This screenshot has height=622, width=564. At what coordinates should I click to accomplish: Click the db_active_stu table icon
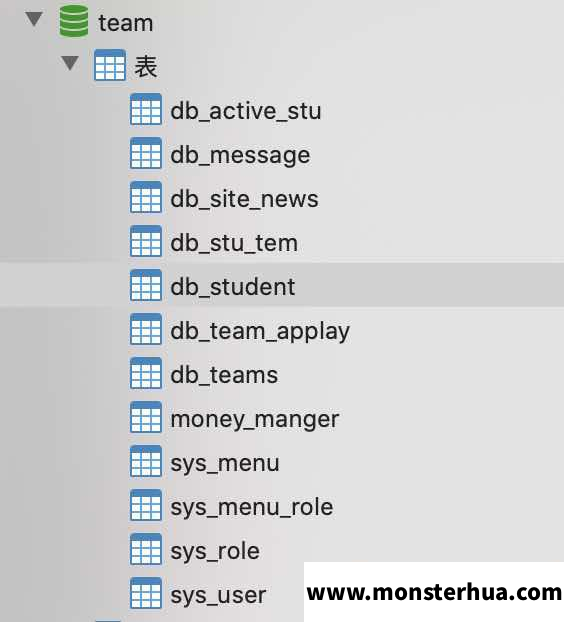[x=146, y=109]
